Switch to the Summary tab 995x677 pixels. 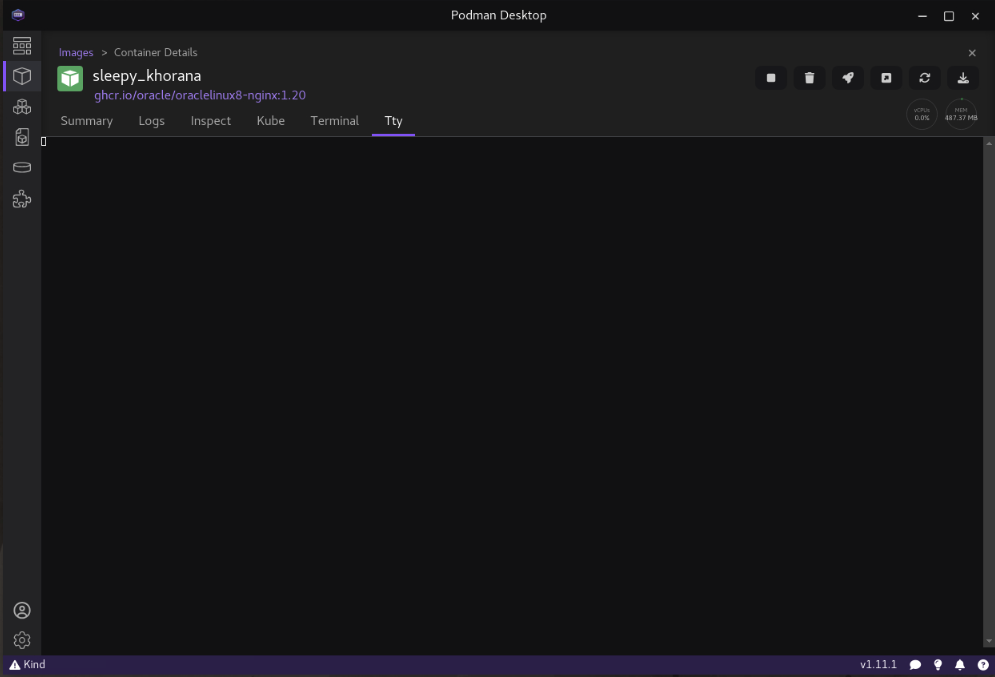click(86, 121)
